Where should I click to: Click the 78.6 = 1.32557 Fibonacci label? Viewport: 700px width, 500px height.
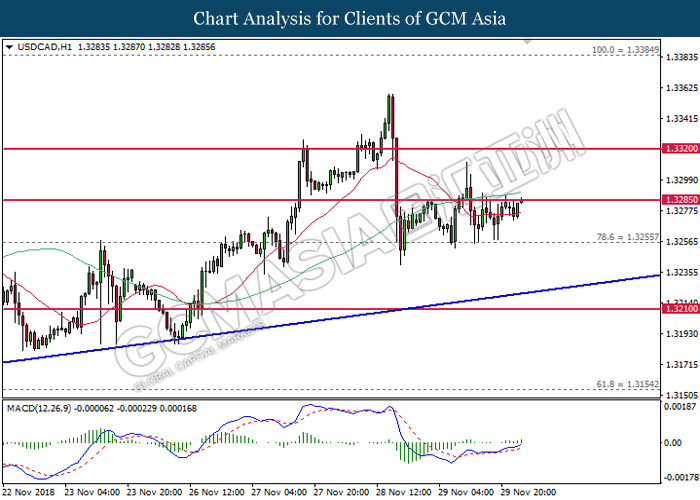(x=628, y=237)
